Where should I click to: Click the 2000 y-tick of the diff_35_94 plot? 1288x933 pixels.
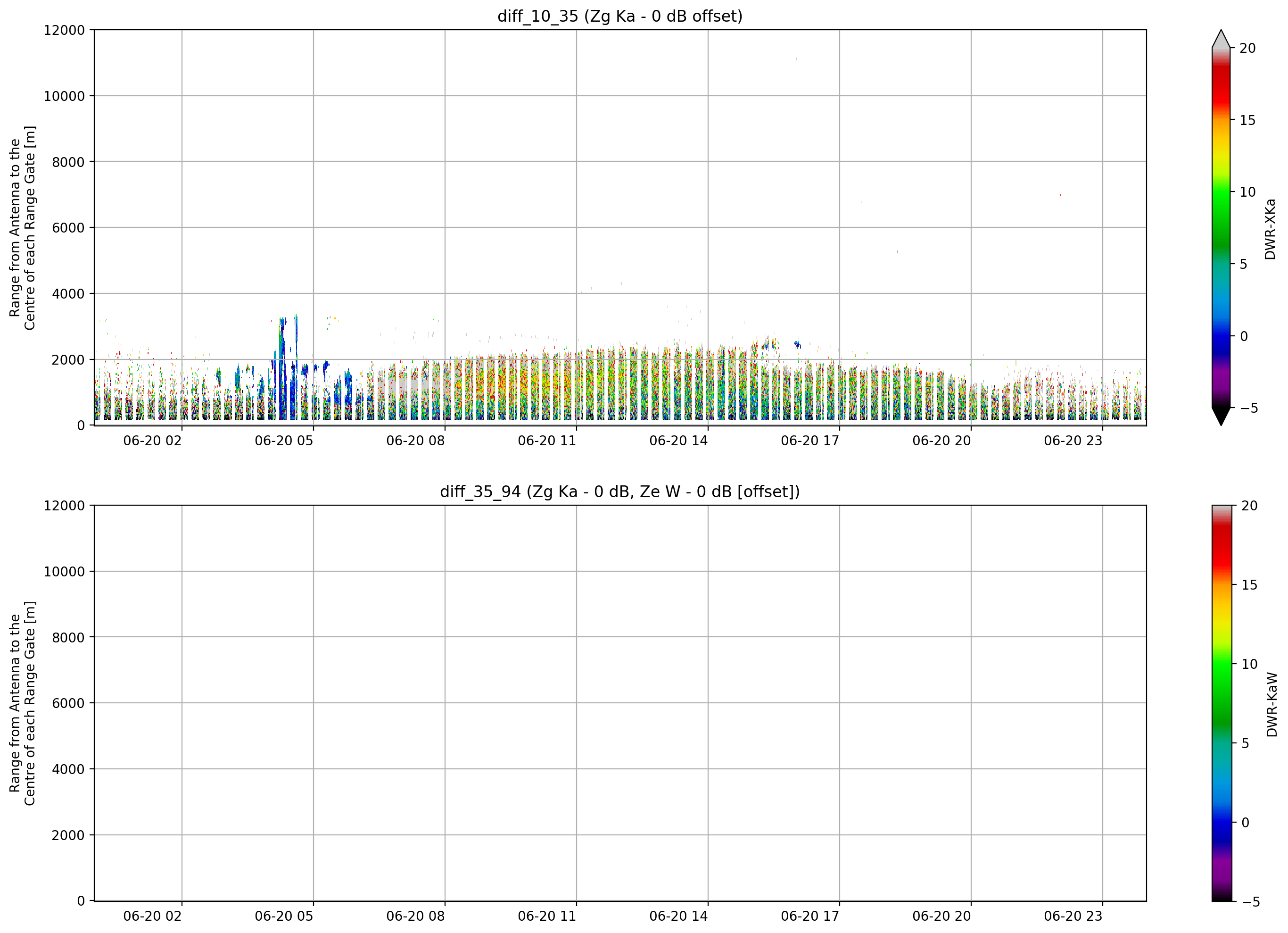tap(68, 835)
